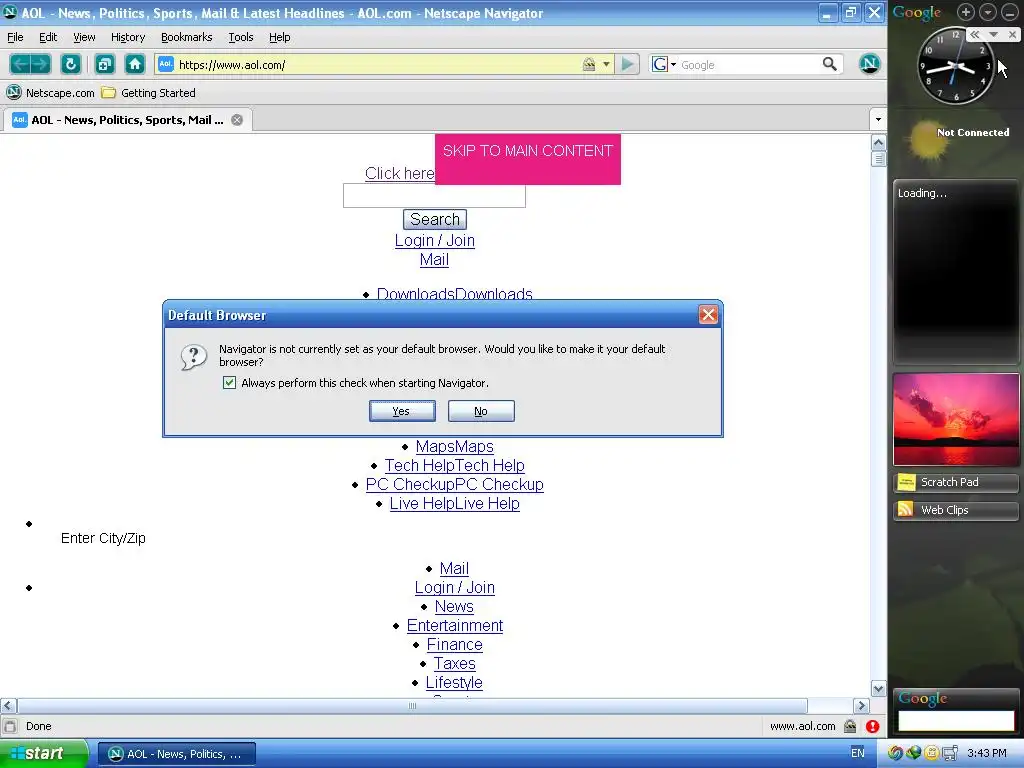This screenshot has height=768, width=1024.
Task: Click the Skip To Main Content banner
Action: [528, 159]
